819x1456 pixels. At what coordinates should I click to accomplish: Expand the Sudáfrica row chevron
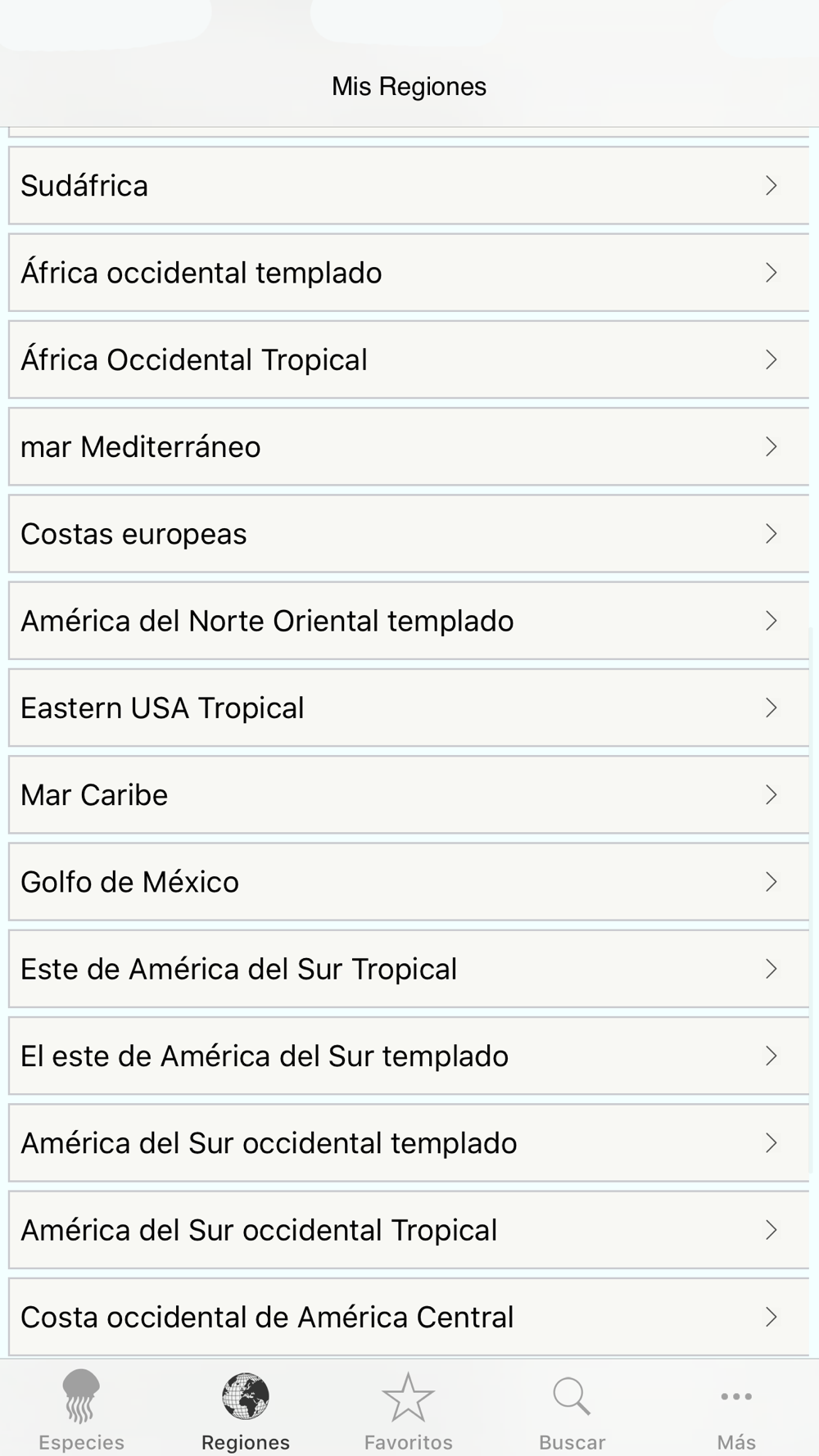[771, 186]
